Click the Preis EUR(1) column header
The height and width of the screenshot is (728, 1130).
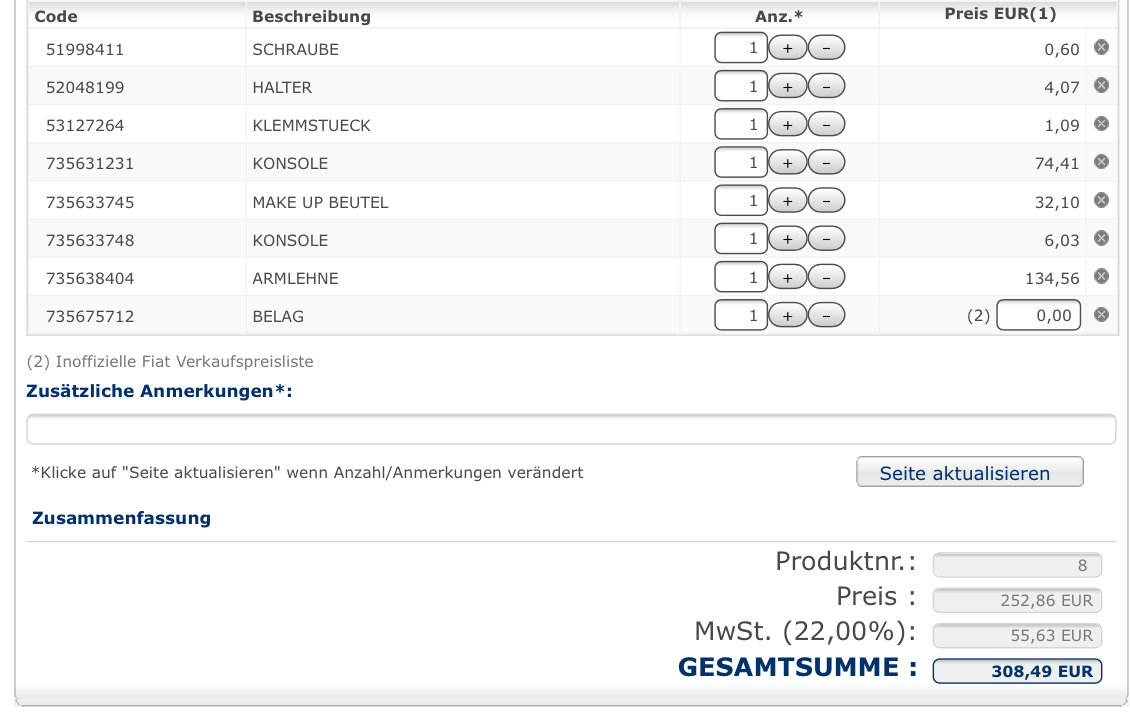[999, 14]
